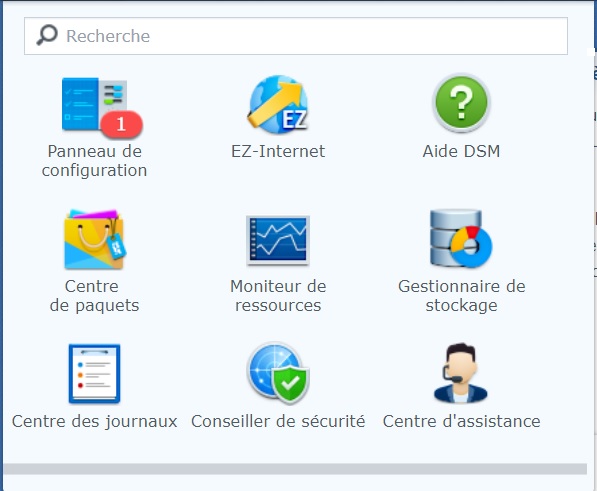This screenshot has width=597, height=491.
Task: Click the "Gestionnaire de stockage" label
Action: 461,296
